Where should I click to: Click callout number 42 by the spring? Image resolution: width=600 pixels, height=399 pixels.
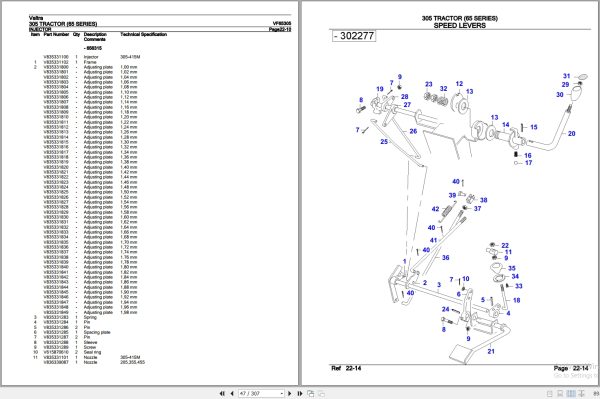pyautogui.click(x=435, y=209)
